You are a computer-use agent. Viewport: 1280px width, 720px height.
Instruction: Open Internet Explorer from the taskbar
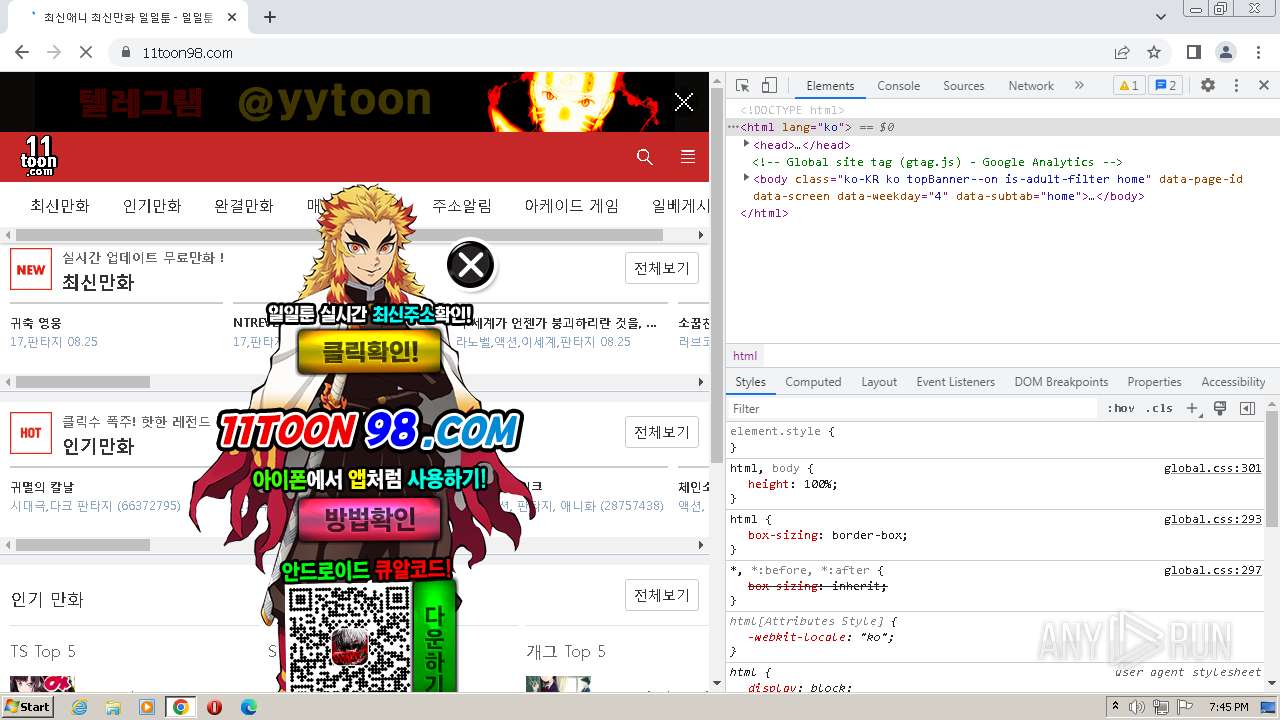[x=79, y=707]
